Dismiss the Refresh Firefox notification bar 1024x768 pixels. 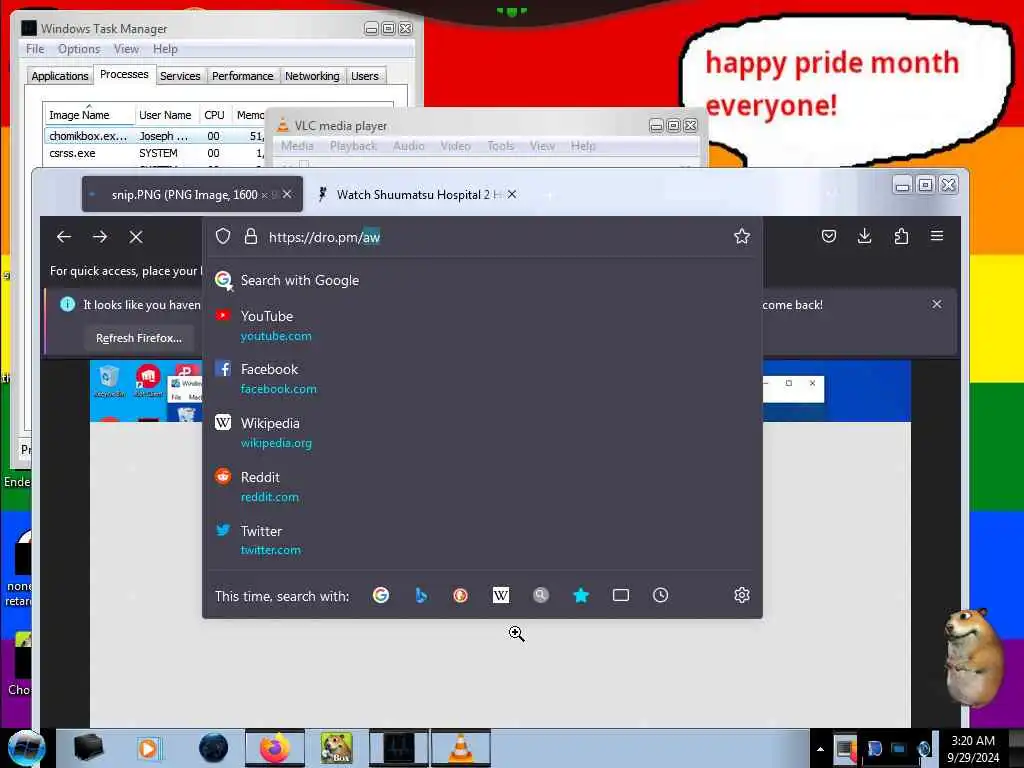[x=936, y=304]
